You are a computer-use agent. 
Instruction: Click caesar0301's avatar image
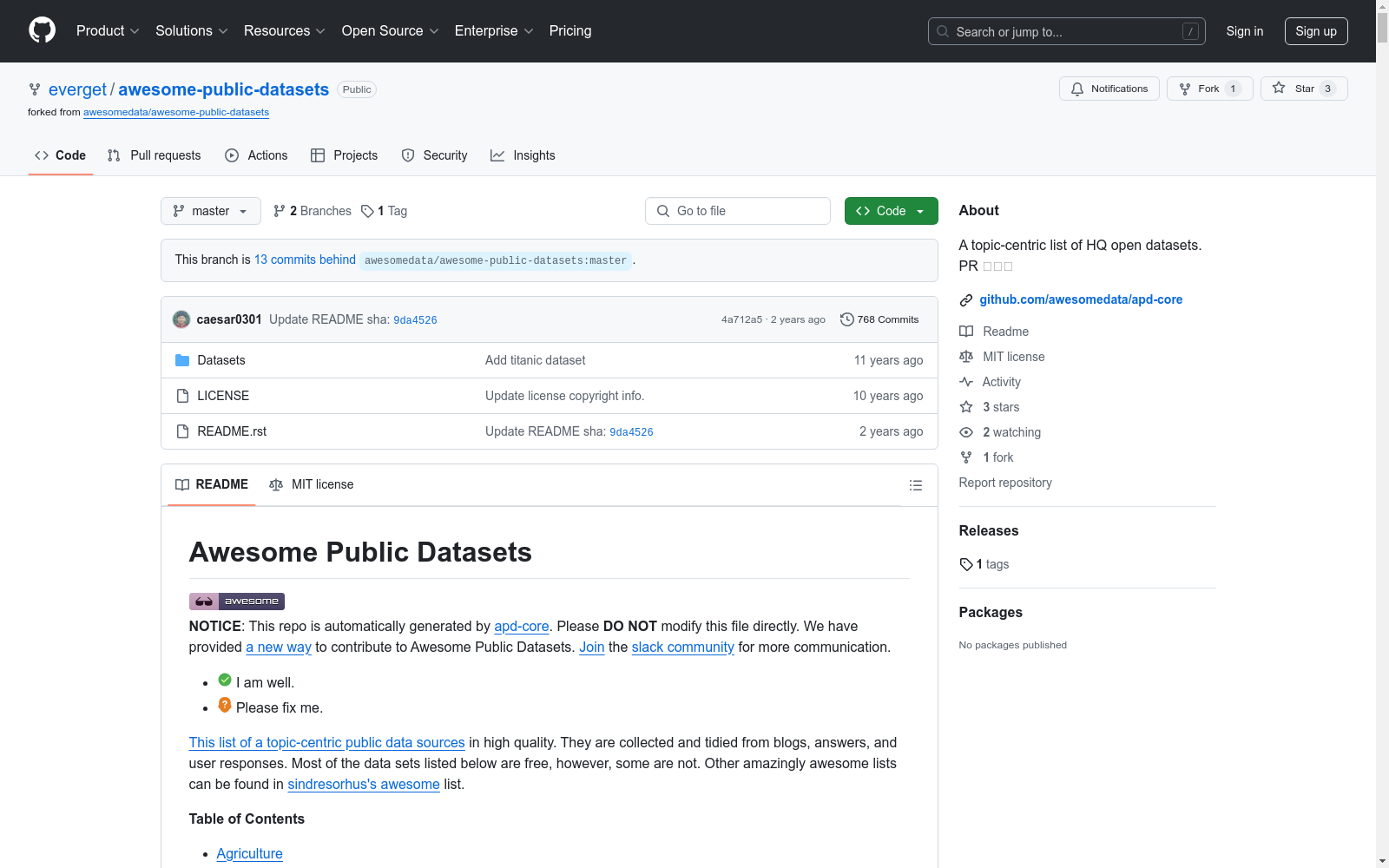point(181,319)
